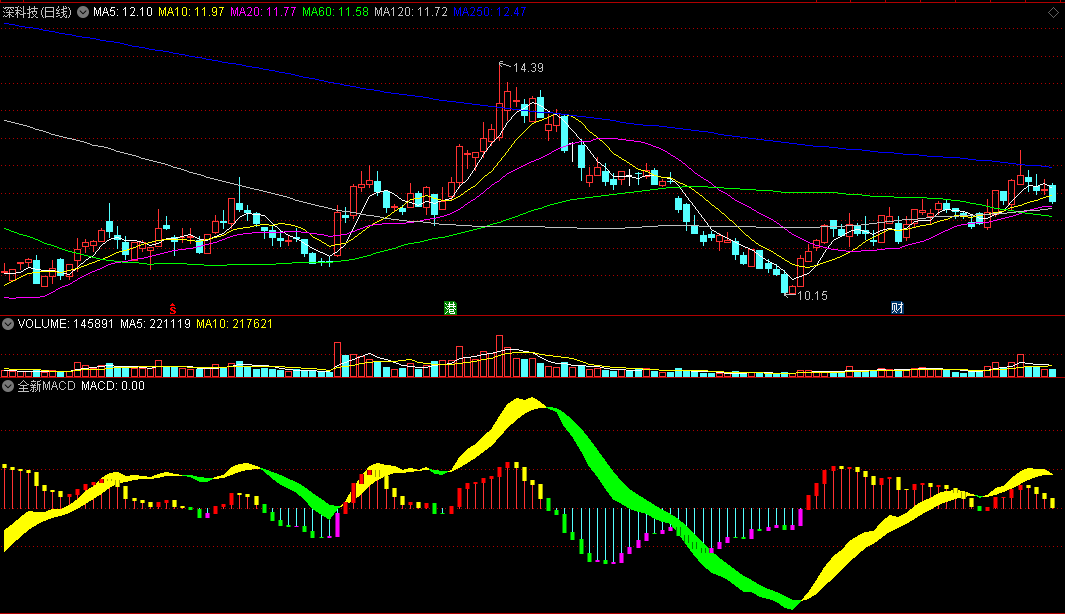Click the MA20: 11.77 label
This screenshot has height=614, width=1065.
263,12
